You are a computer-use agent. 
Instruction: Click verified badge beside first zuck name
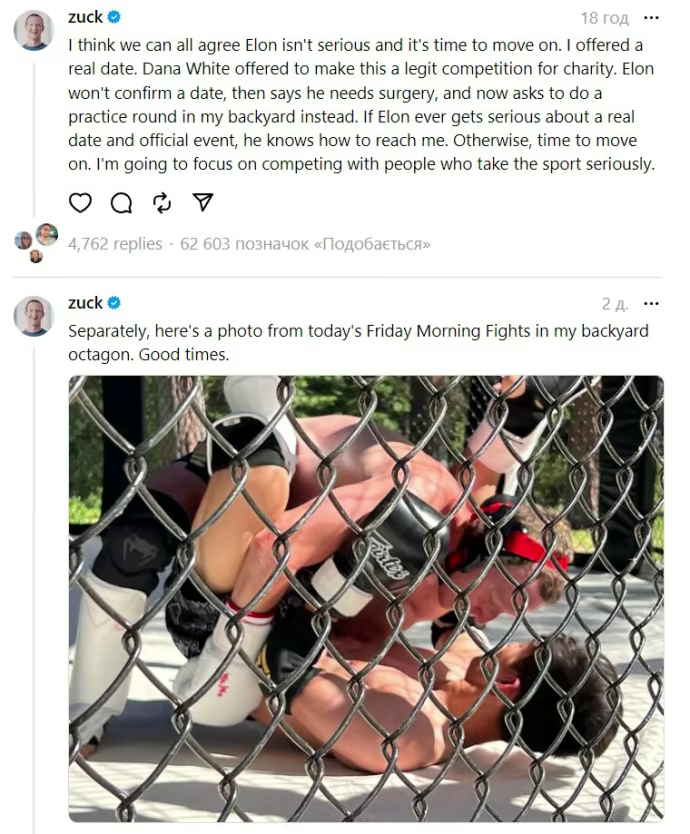114,17
